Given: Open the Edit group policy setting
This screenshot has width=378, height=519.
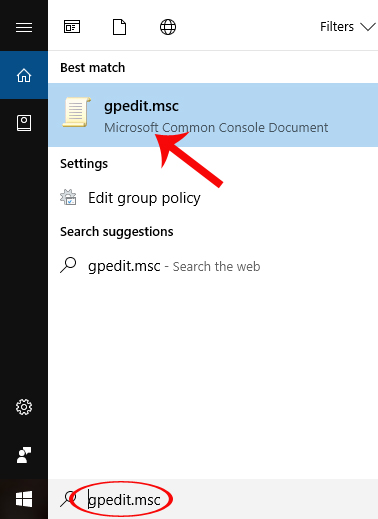Looking at the screenshot, I should 213,198.
